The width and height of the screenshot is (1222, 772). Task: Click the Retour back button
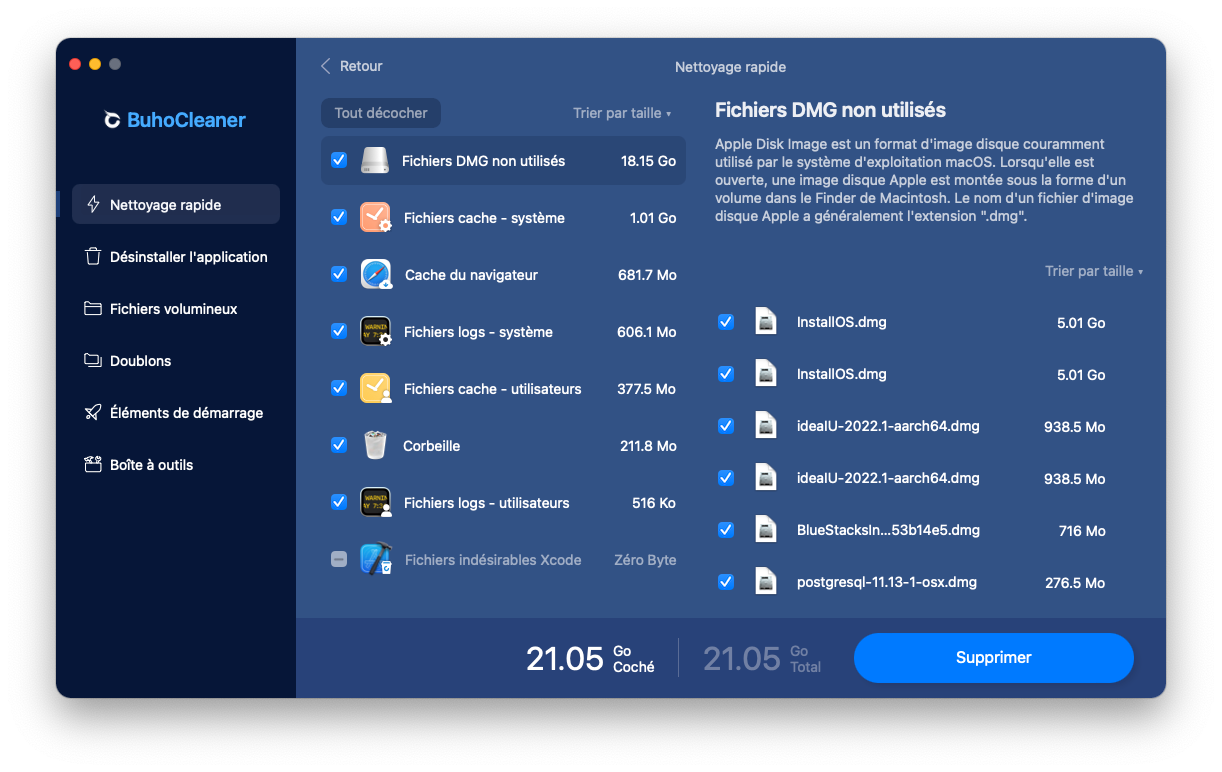(x=351, y=66)
